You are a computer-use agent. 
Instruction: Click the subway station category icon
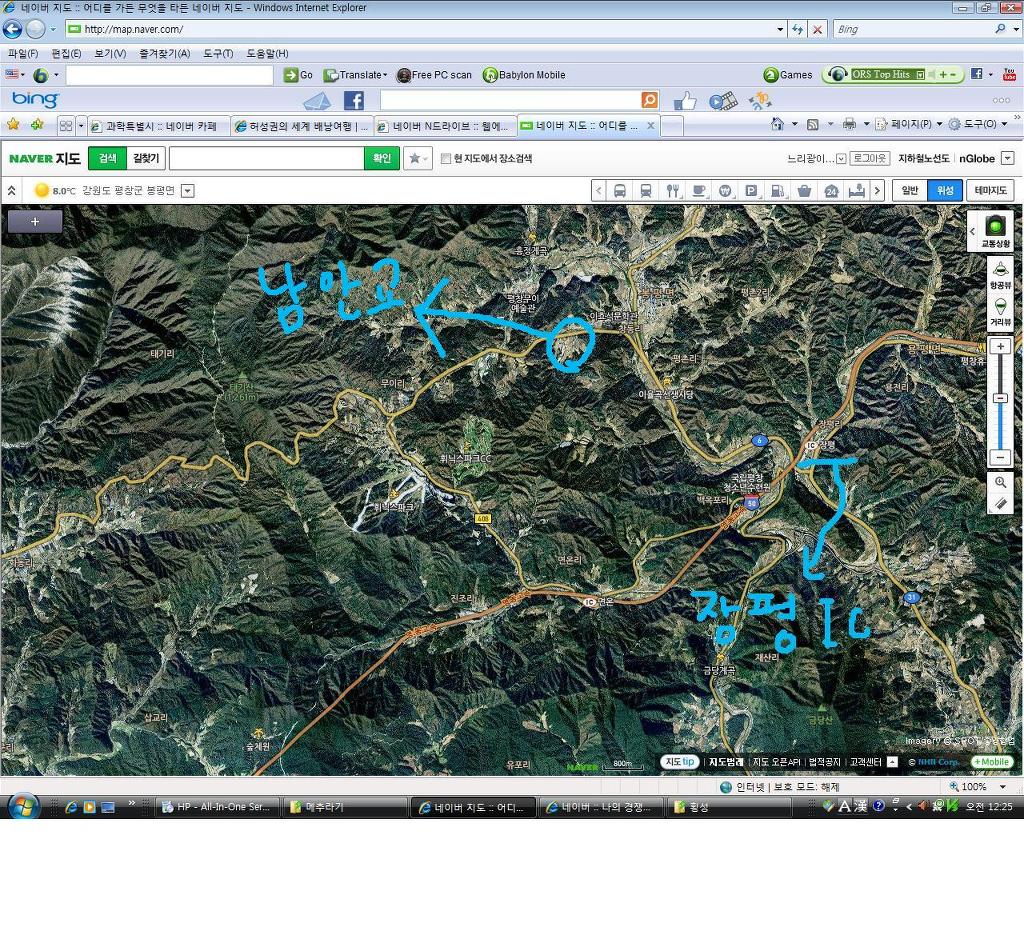tap(645, 191)
